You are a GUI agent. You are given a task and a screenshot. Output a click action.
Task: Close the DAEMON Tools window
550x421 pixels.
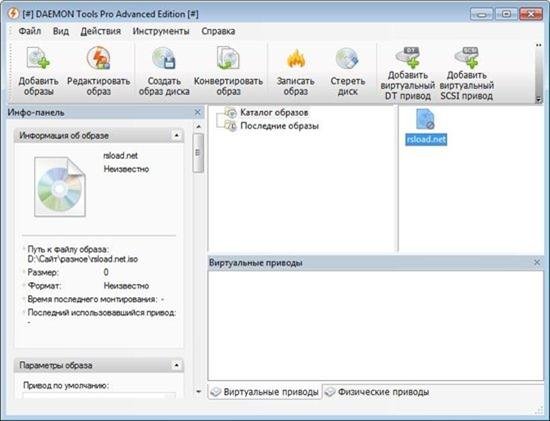531,14
